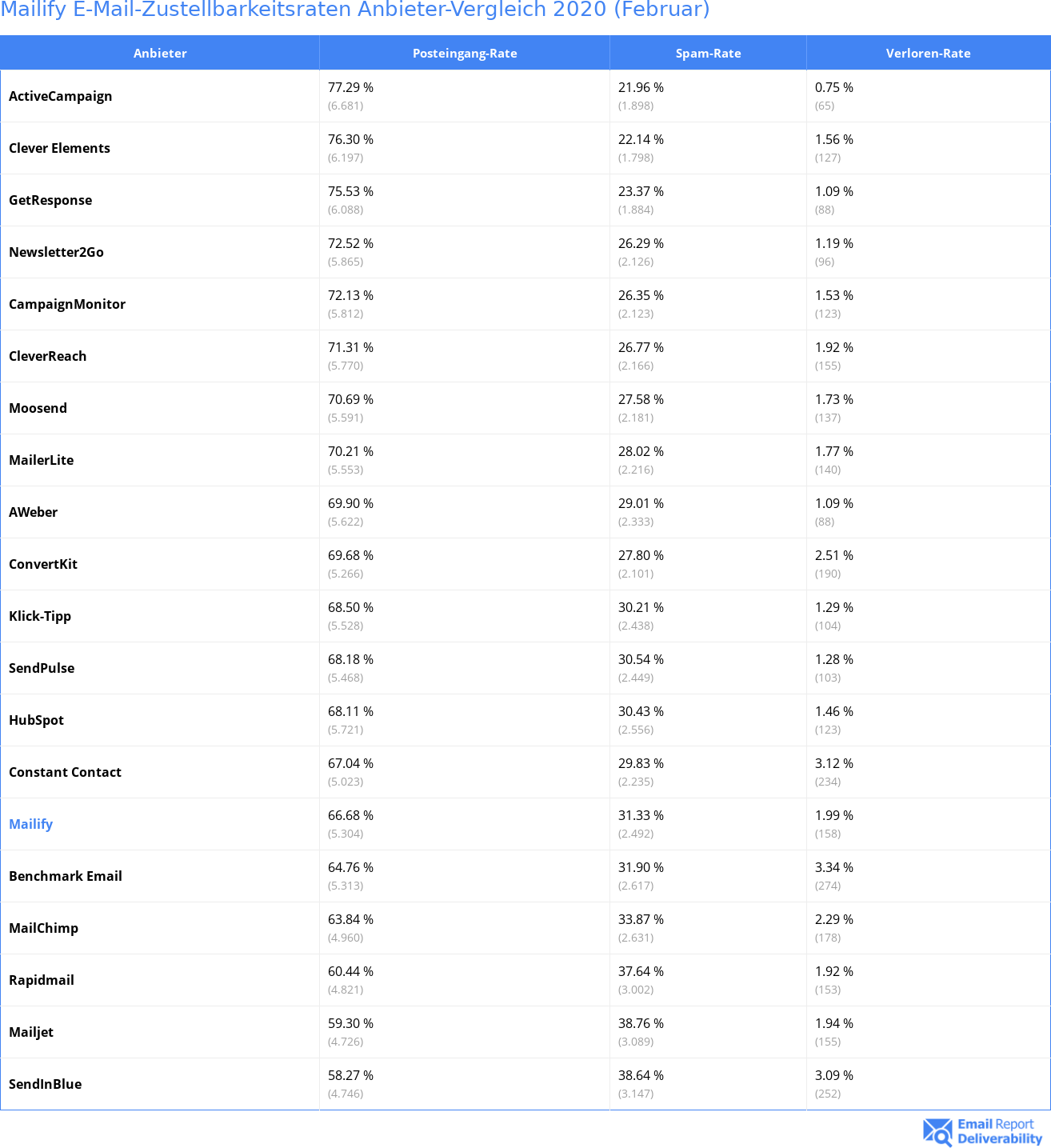Click the Email Report Deliverability text
The height and width of the screenshot is (1148, 1051).
click(1000, 1131)
